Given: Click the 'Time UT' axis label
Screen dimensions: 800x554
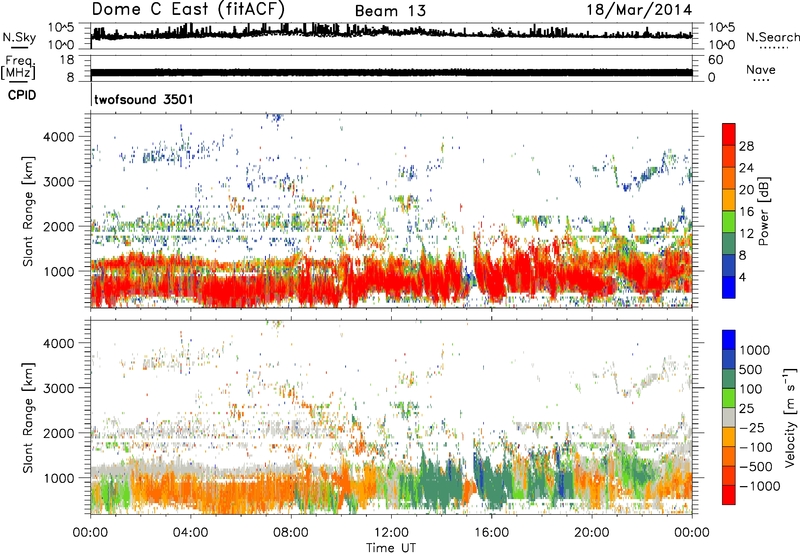Looking at the screenshot, I should click(391, 548).
